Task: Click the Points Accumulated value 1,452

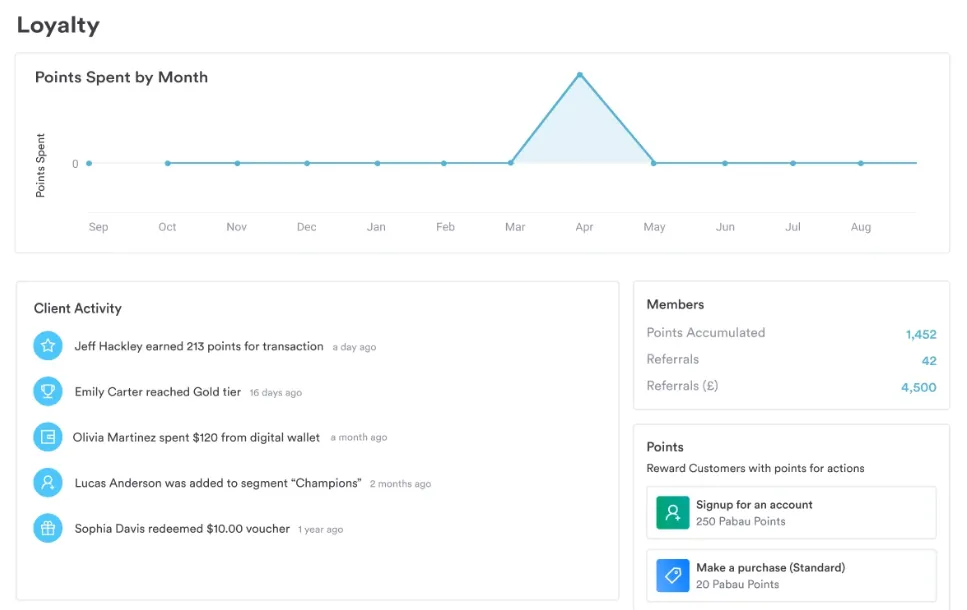Action: tap(920, 334)
